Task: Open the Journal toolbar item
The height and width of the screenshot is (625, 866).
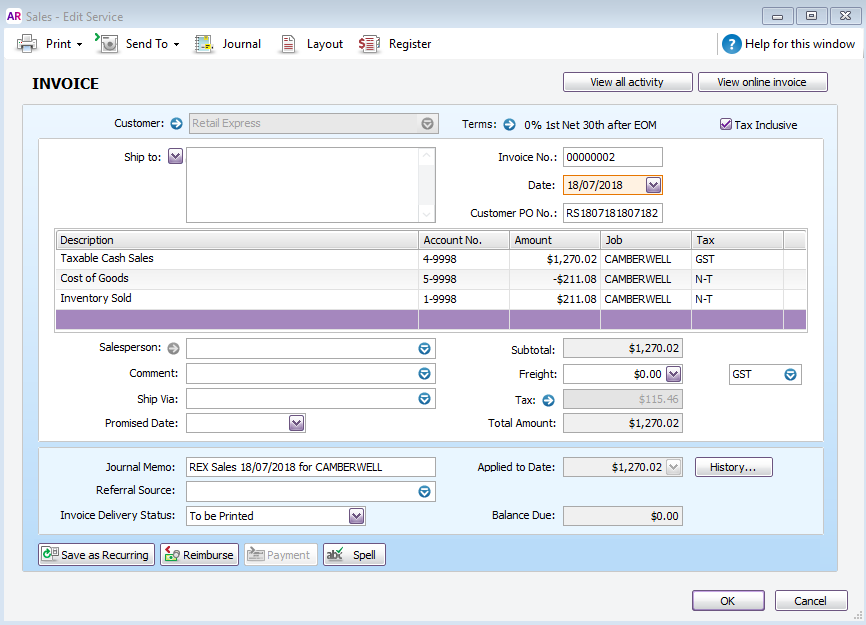Action: tap(228, 44)
